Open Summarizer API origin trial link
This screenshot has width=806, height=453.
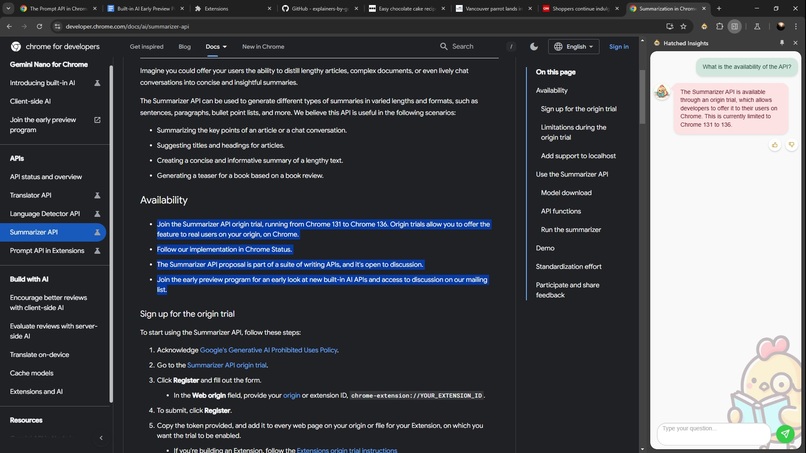coord(227,365)
